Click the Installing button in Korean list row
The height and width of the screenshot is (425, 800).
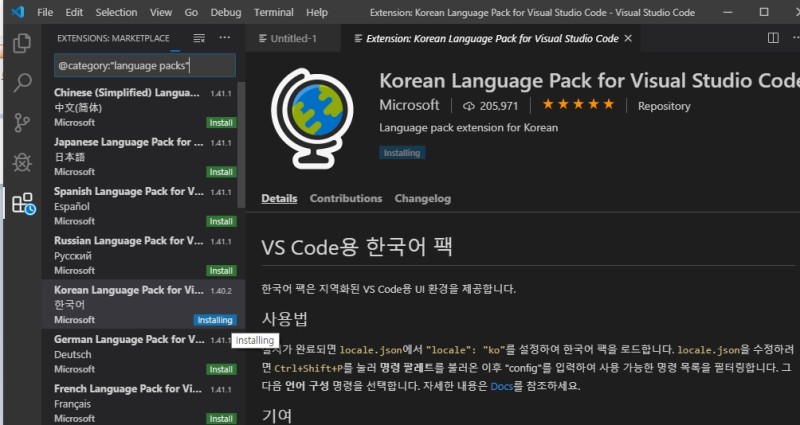coord(215,320)
